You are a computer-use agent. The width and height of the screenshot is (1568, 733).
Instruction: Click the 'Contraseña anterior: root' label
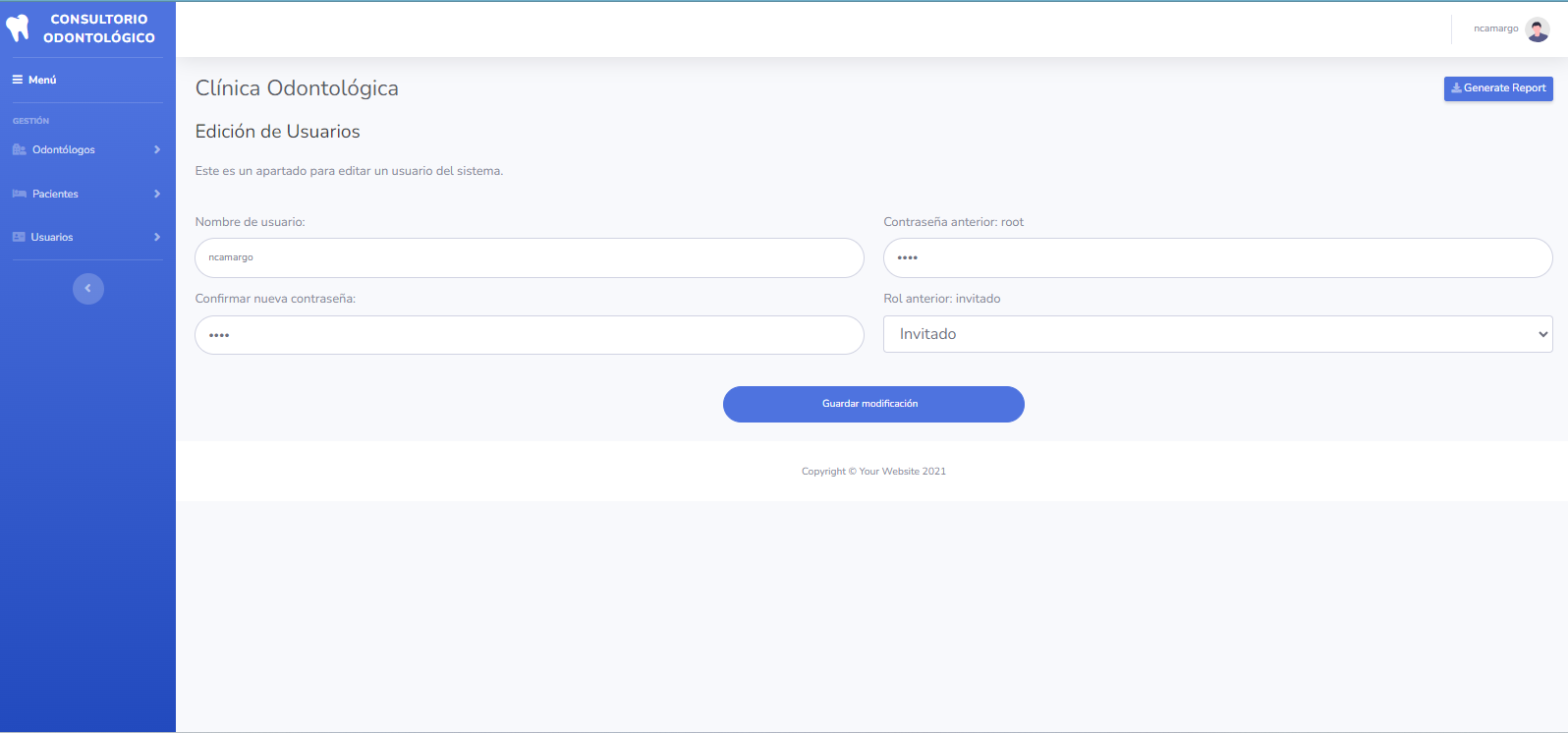click(x=954, y=222)
